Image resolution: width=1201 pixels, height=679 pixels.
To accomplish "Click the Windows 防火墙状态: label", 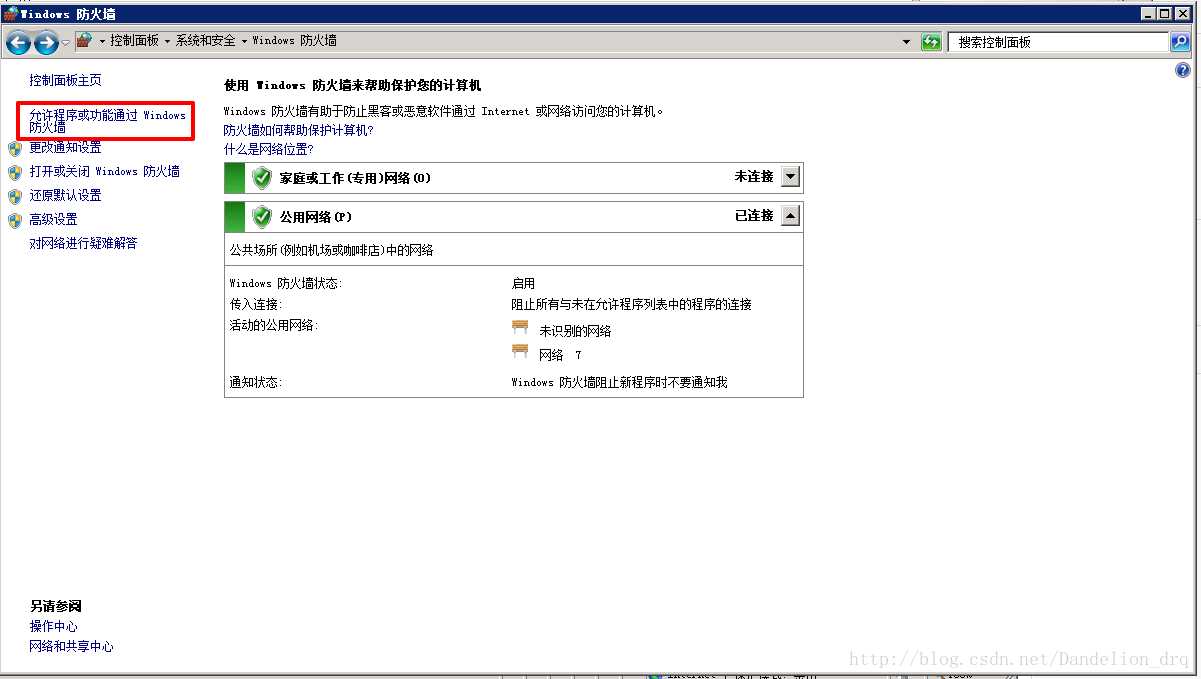I will coord(286,283).
